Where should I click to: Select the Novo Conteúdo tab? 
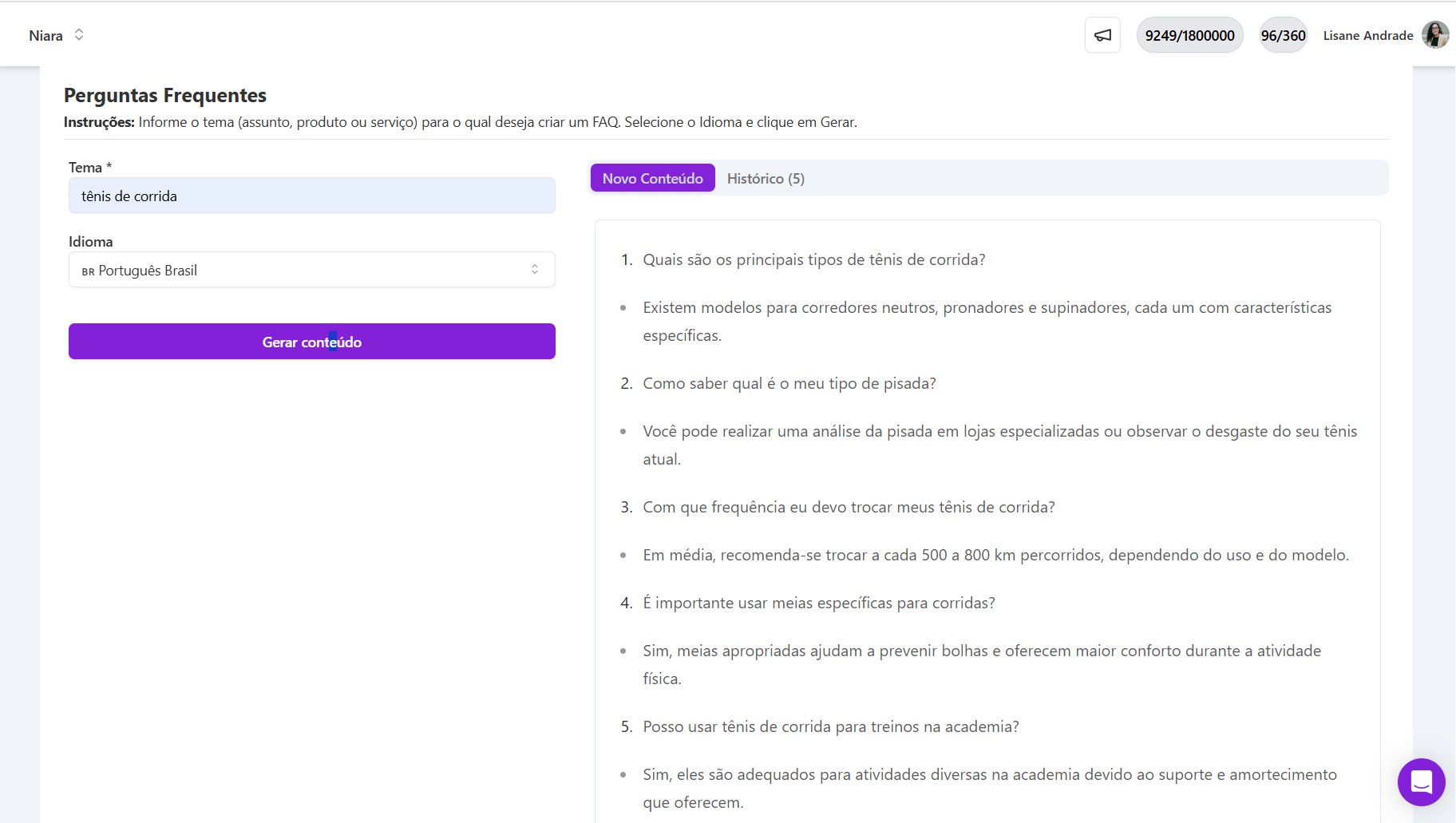(x=652, y=178)
